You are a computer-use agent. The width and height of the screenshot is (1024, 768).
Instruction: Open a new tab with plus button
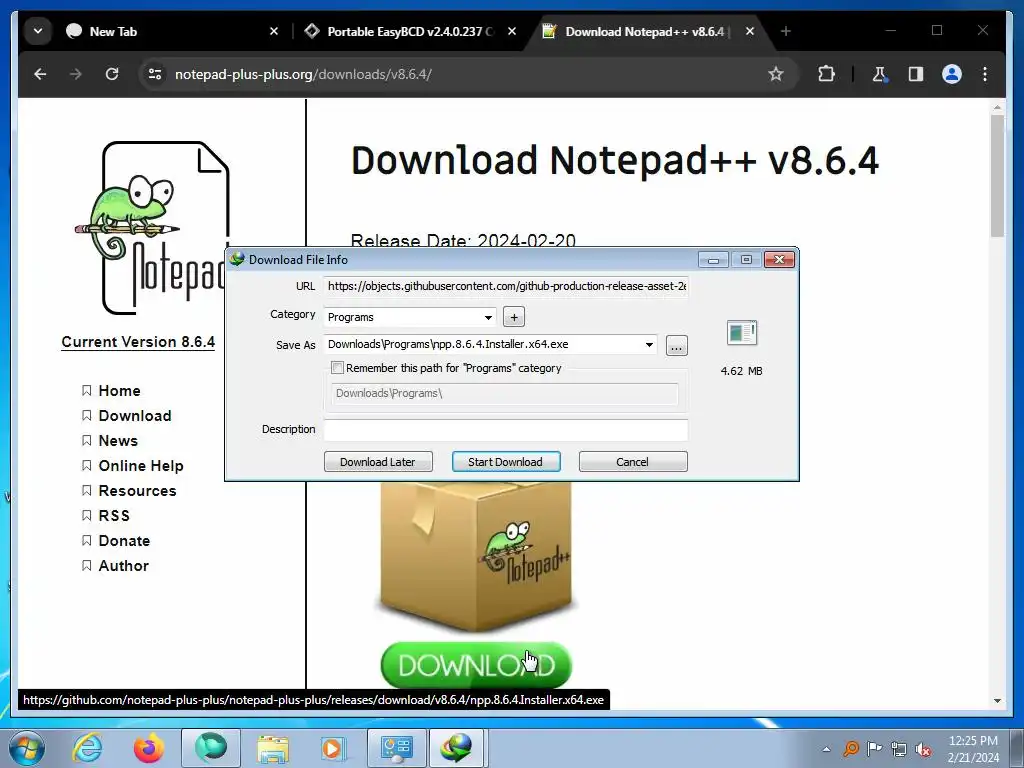(x=786, y=31)
